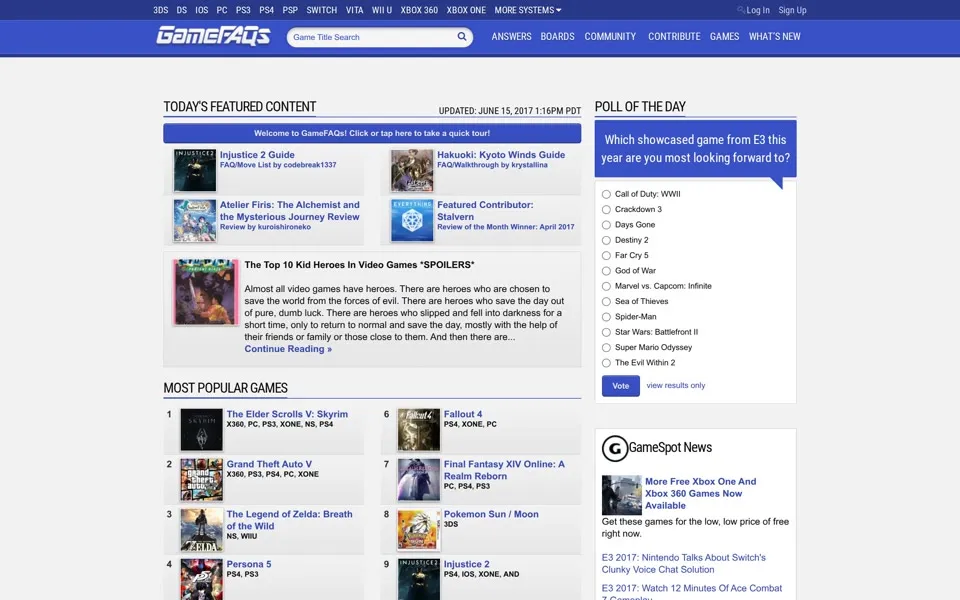
Task: Click the Sign Up link
Action: [792, 10]
